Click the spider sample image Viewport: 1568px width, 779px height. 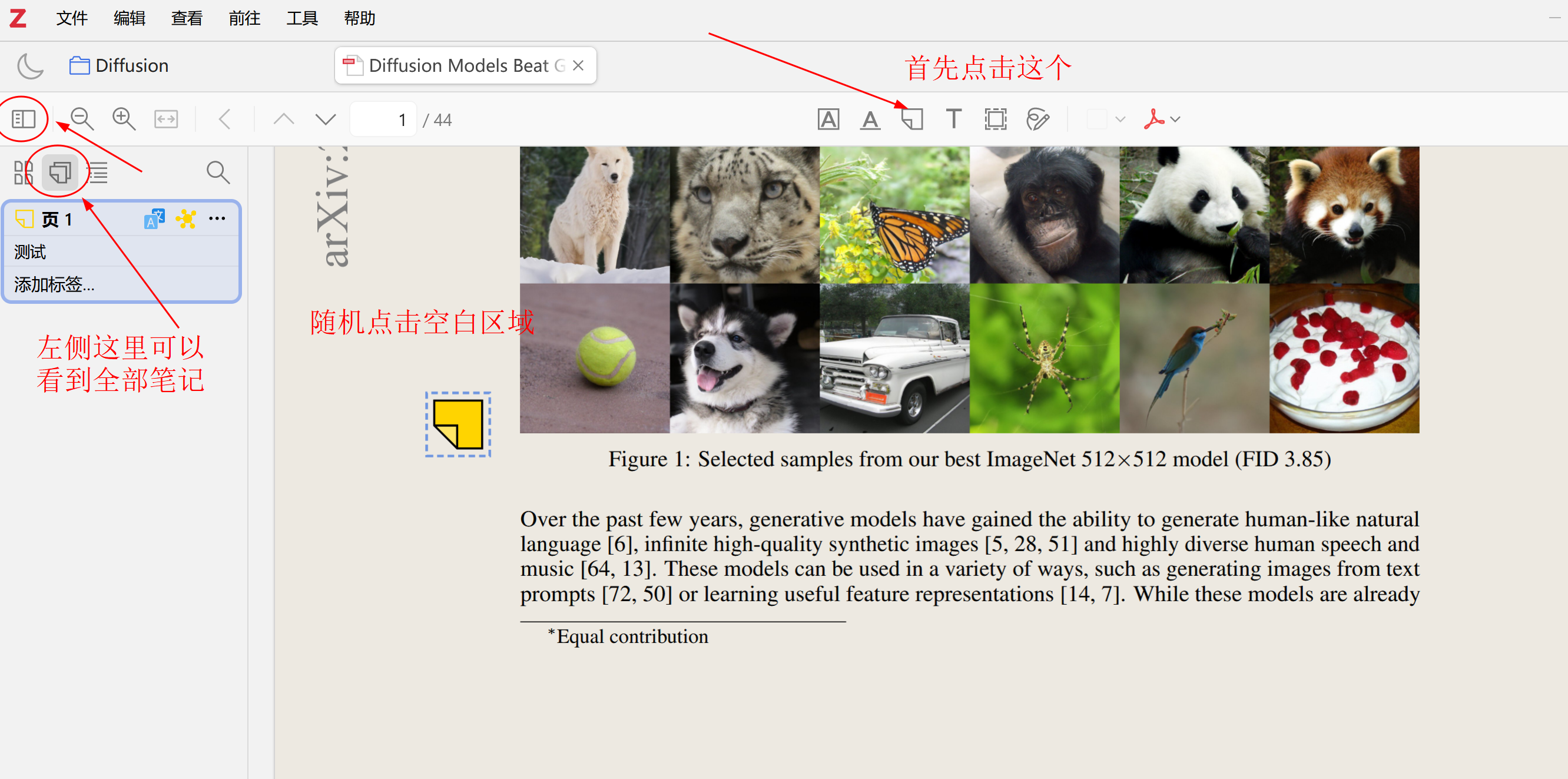[1045, 359]
